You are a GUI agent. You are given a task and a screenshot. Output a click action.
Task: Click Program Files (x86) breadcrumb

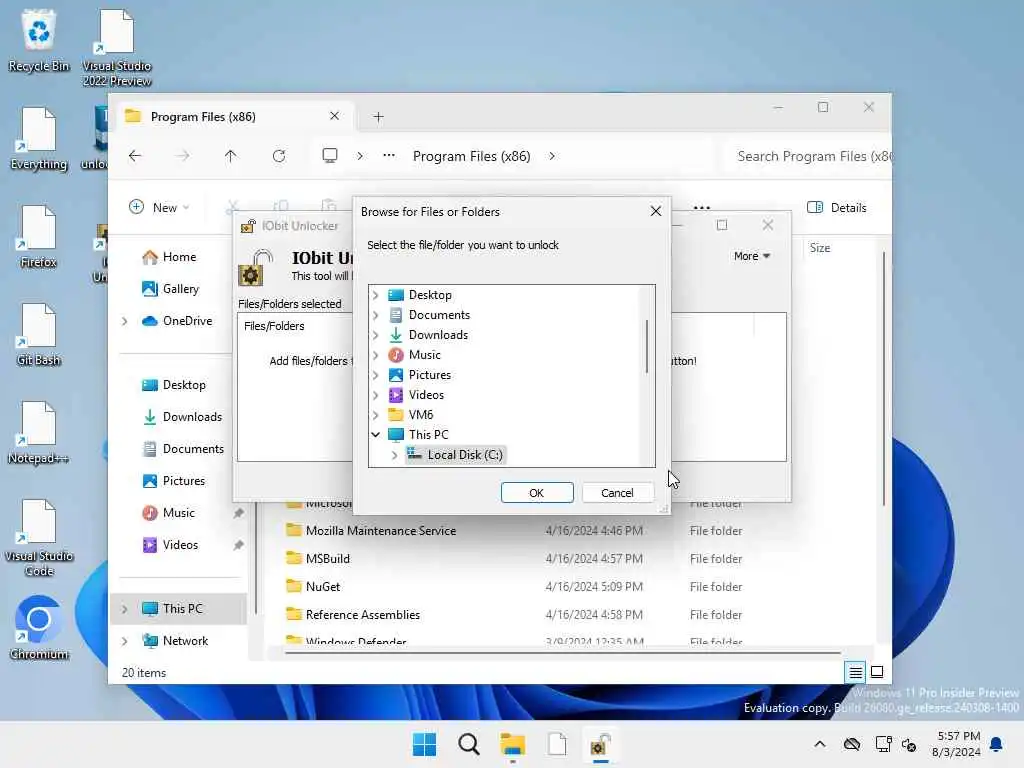point(472,156)
